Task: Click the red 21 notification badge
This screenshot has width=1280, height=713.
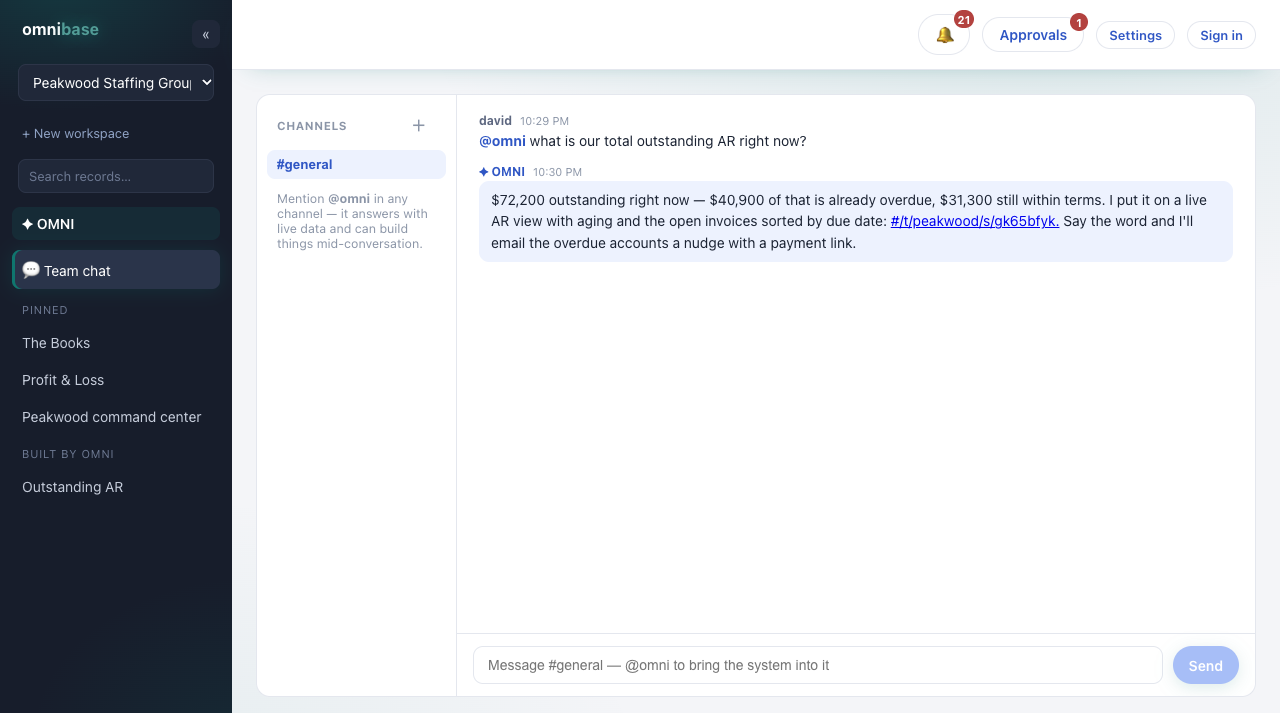Action: [x=964, y=19]
